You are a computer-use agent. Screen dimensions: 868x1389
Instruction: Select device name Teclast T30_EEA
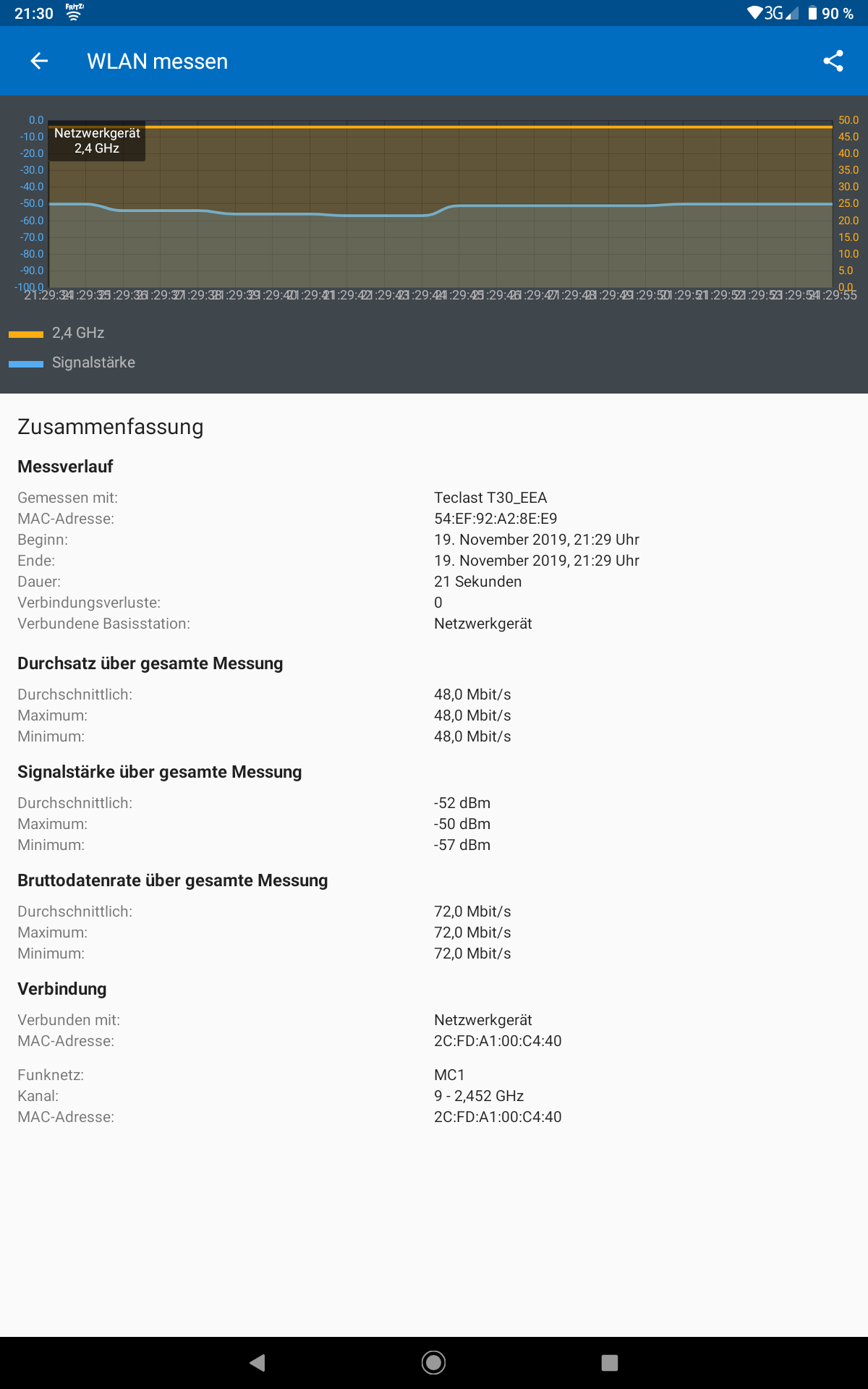point(490,498)
